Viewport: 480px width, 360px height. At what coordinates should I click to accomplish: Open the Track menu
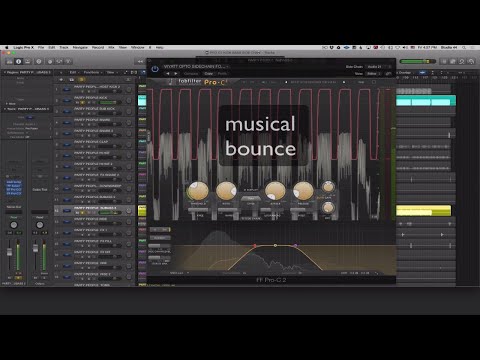64,48
